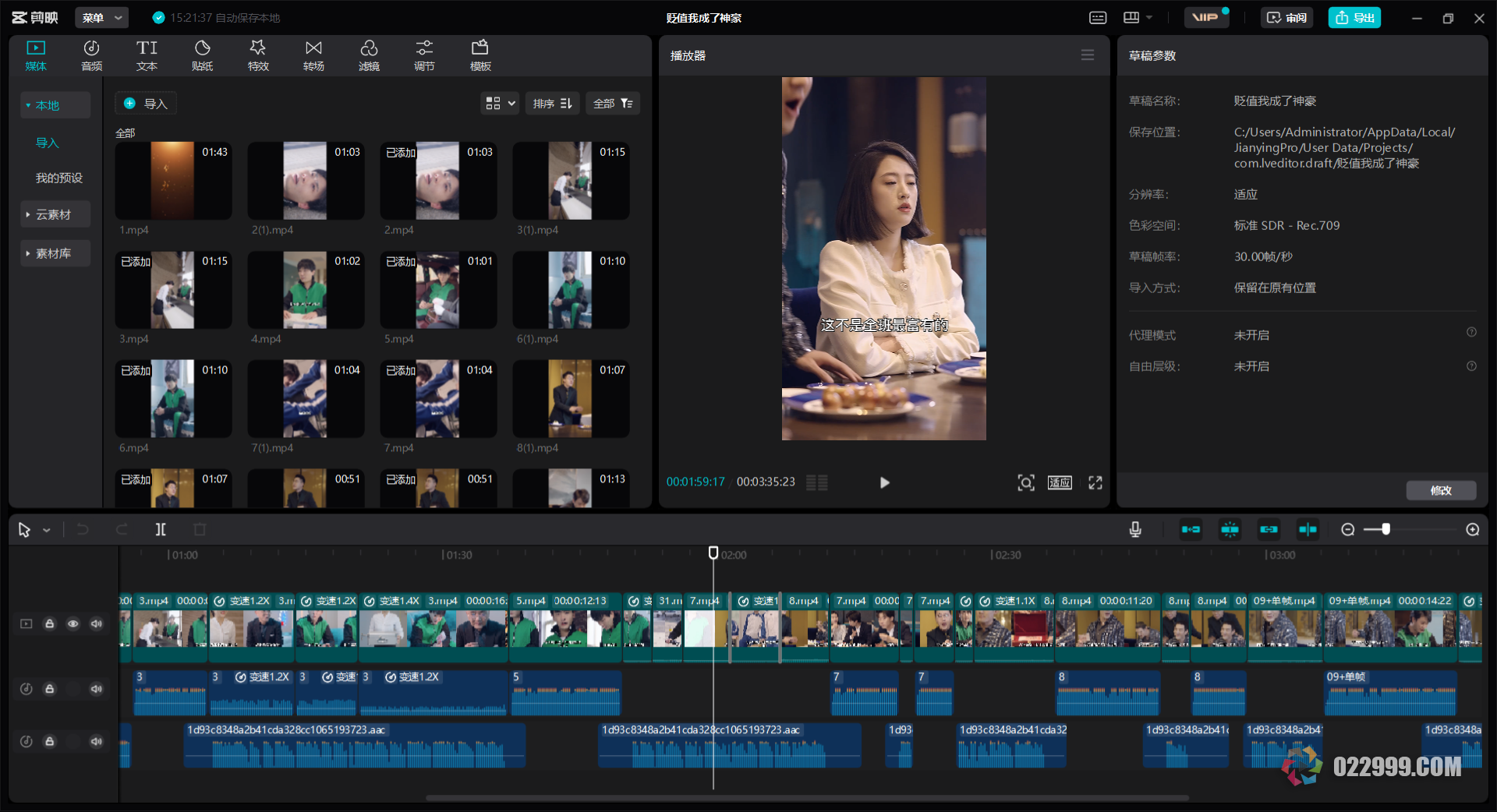The height and width of the screenshot is (812, 1497).
Task: Open the 调节 adjustment tab
Action: point(424,56)
